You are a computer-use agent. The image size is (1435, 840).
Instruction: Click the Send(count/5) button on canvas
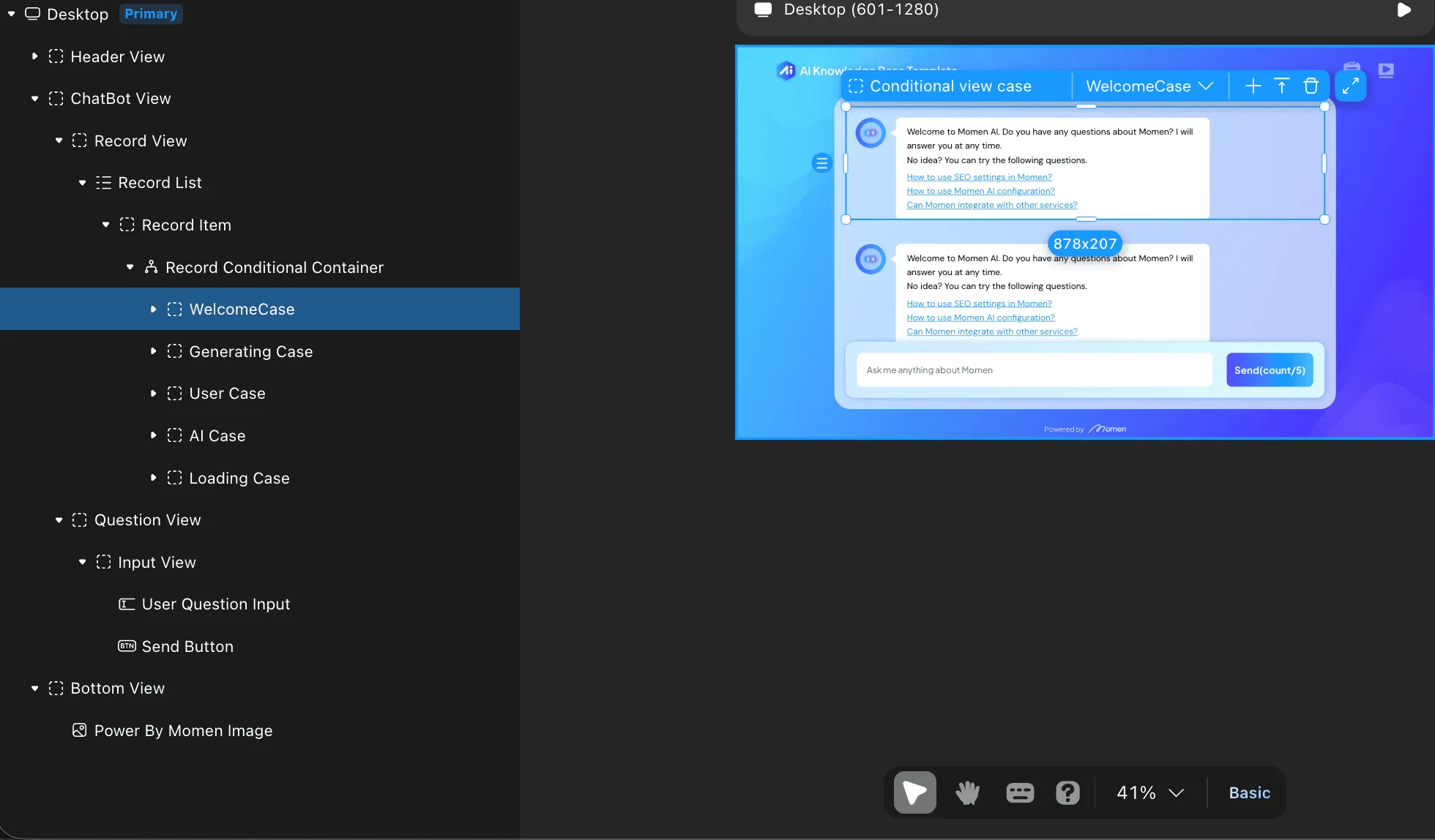point(1270,370)
